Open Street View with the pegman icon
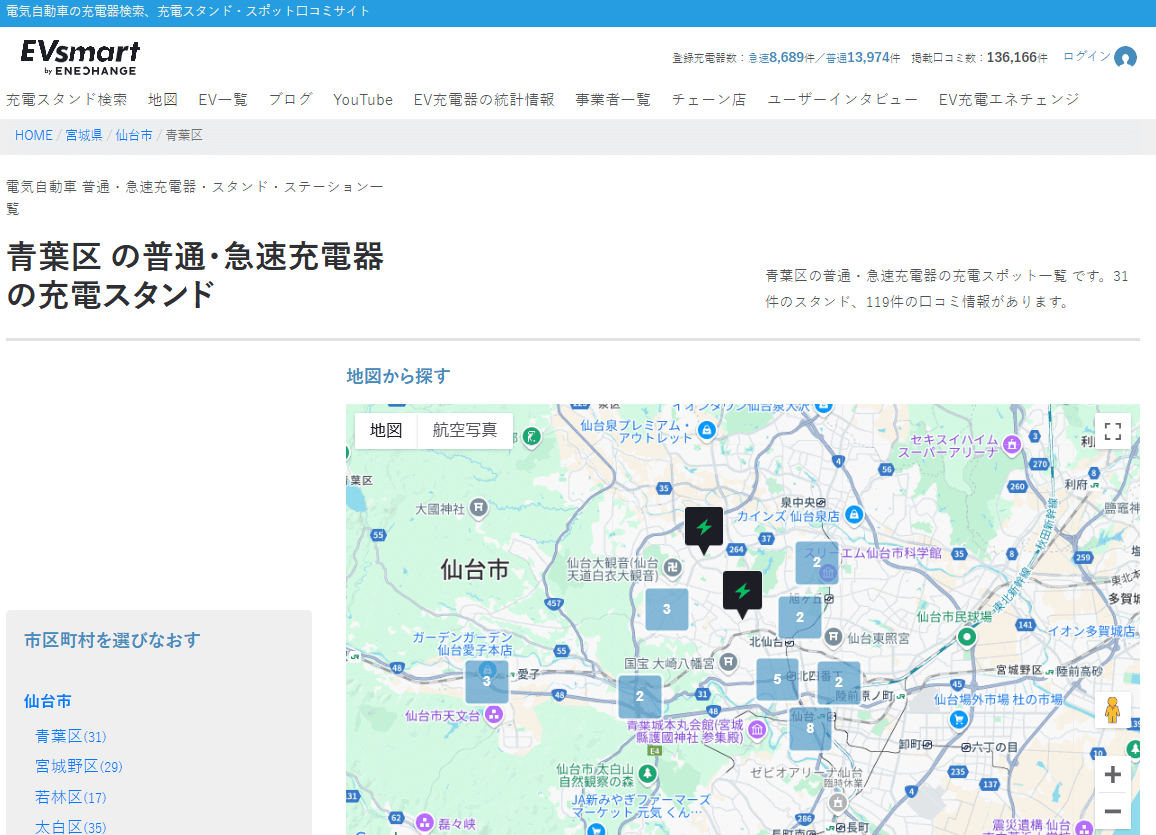1156x835 pixels. point(1112,710)
